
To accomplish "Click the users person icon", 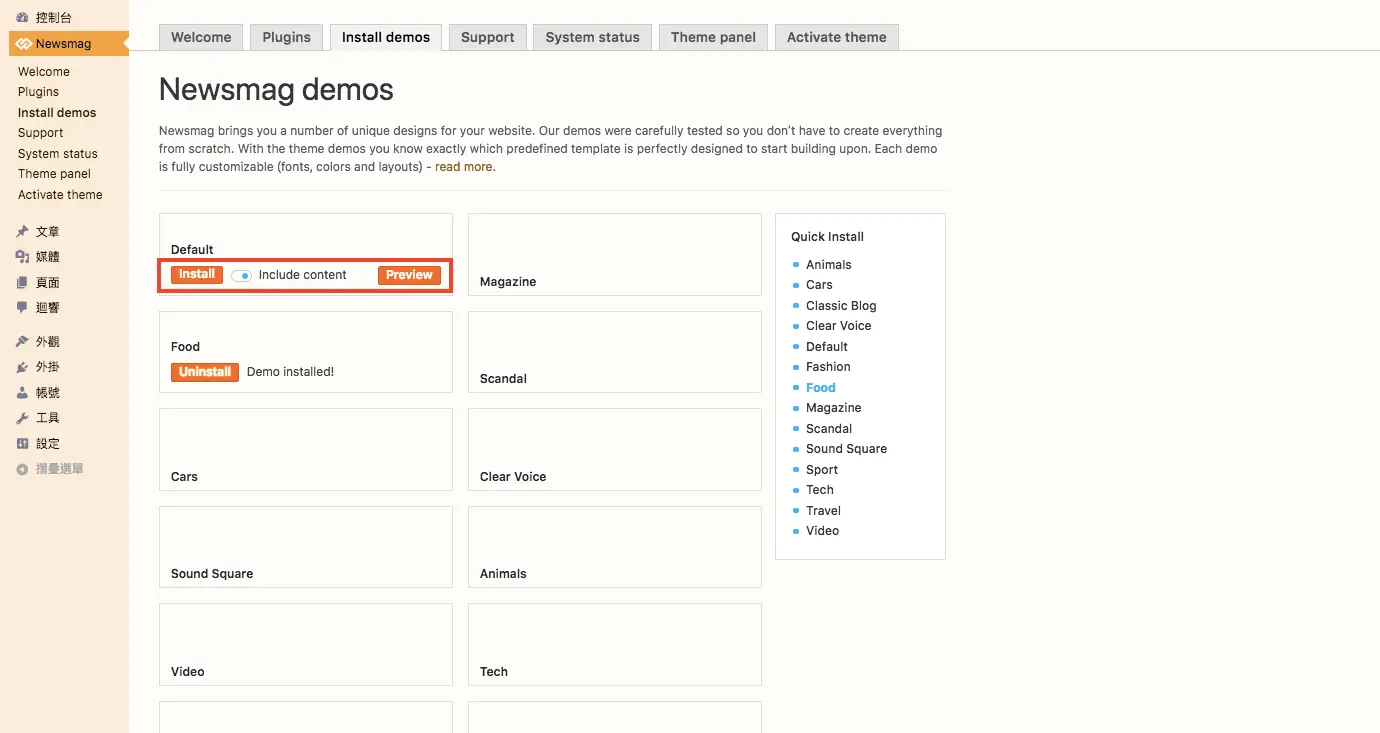I will click(22, 393).
